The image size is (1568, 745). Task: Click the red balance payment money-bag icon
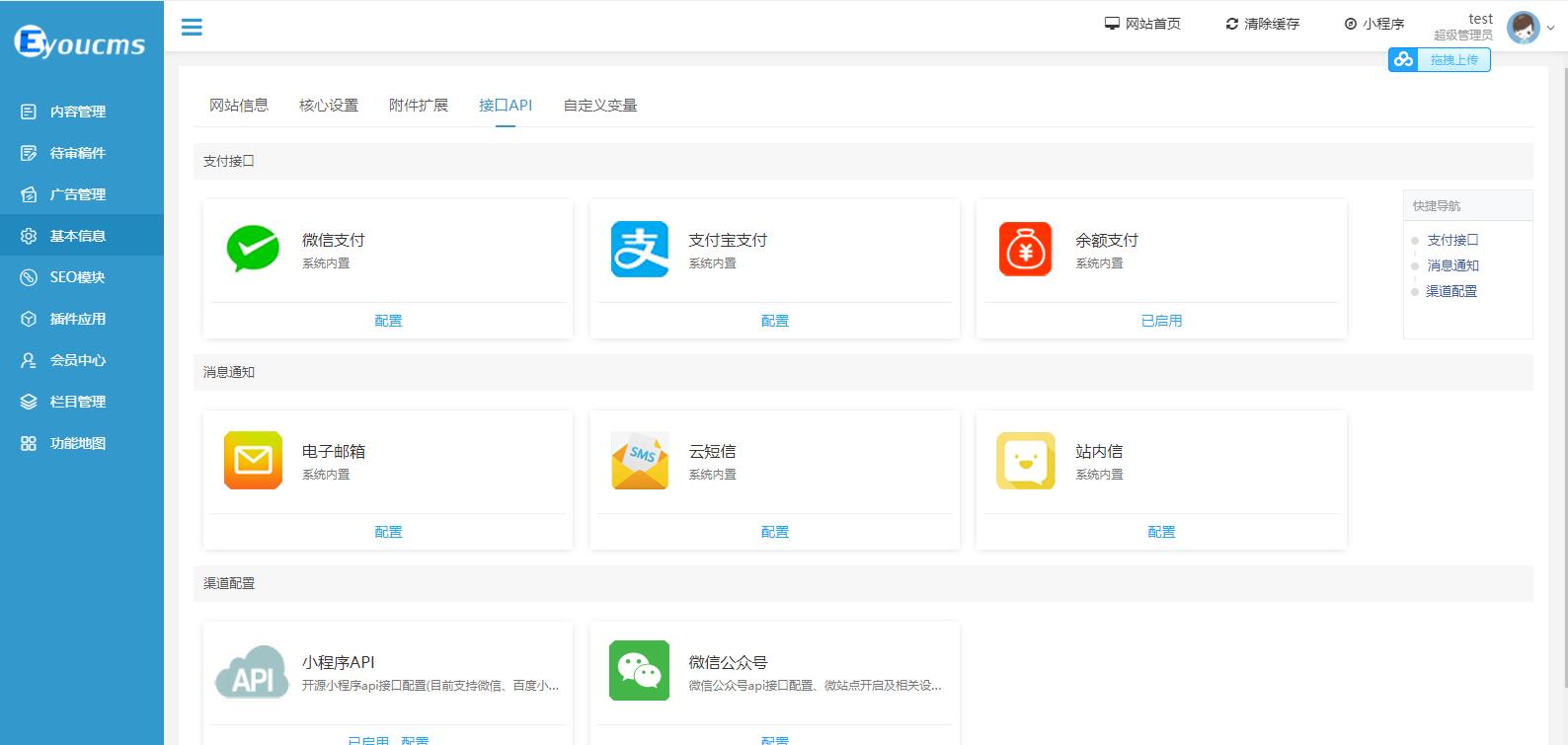(x=1025, y=249)
